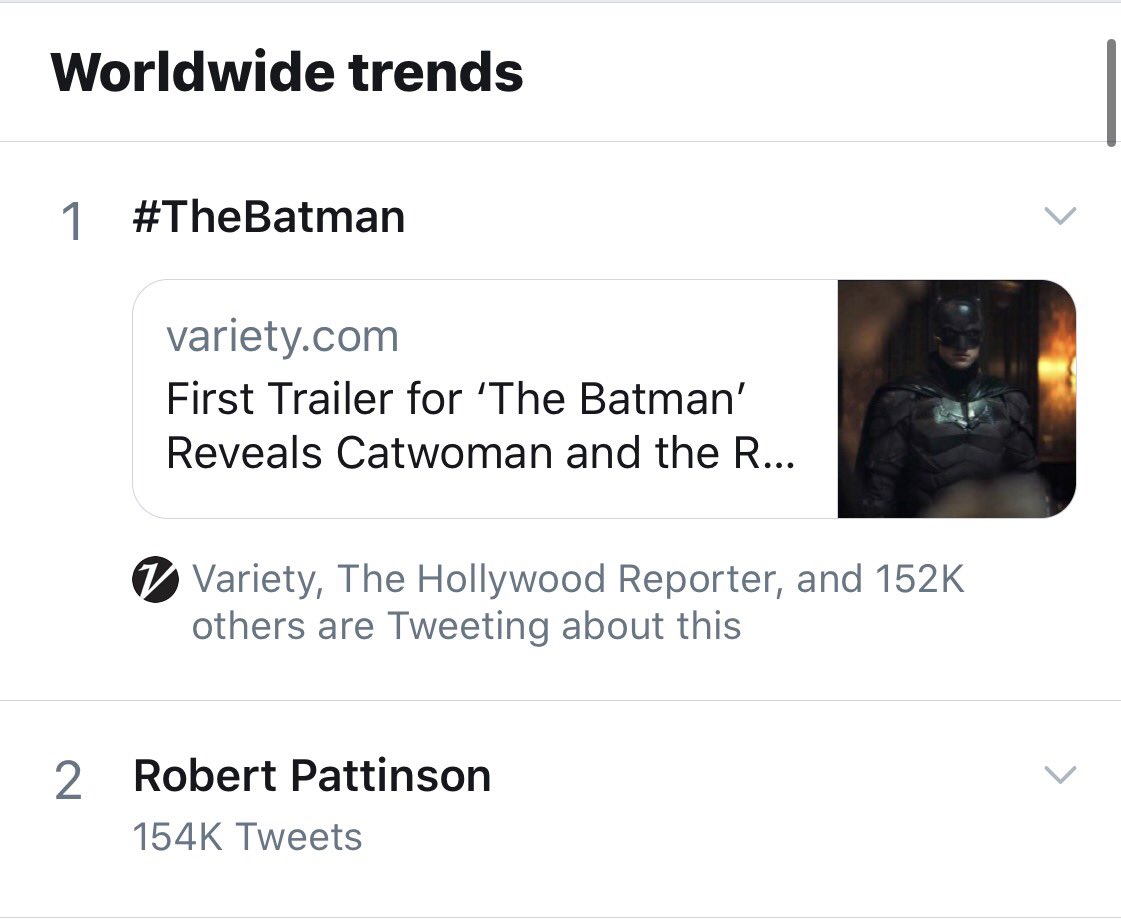Click the 152K tweeting count text

click(919, 578)
